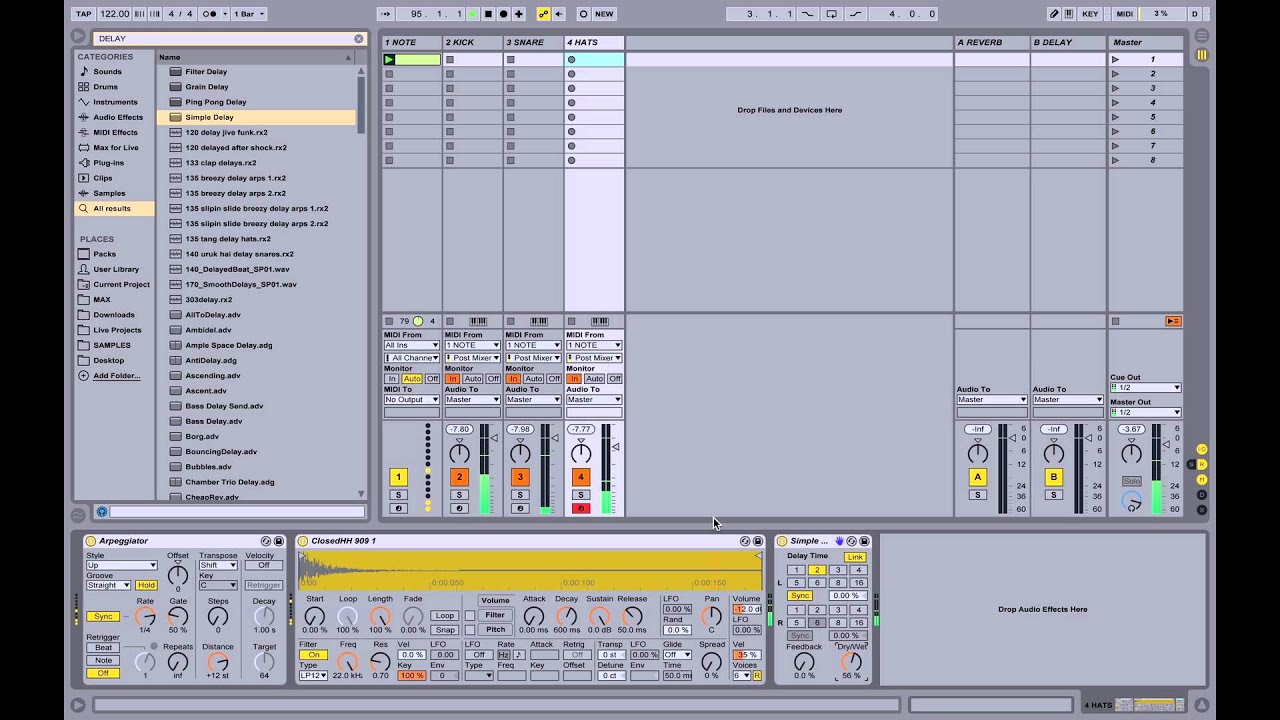The width and height of the screenshot is (1280, 720).
Task: Click the Simple Delay Link button
Action: coord(855,557)
